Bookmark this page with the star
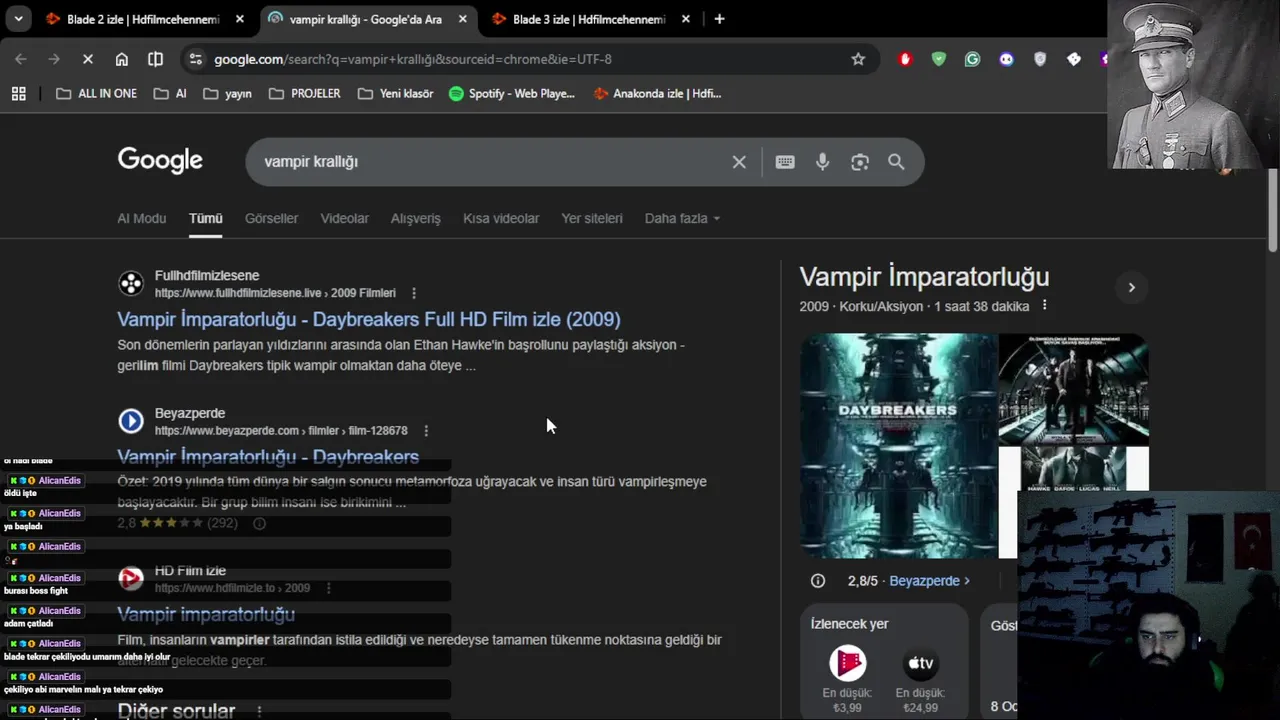This screenshot has width=1280, height=720. pos(858,59)
